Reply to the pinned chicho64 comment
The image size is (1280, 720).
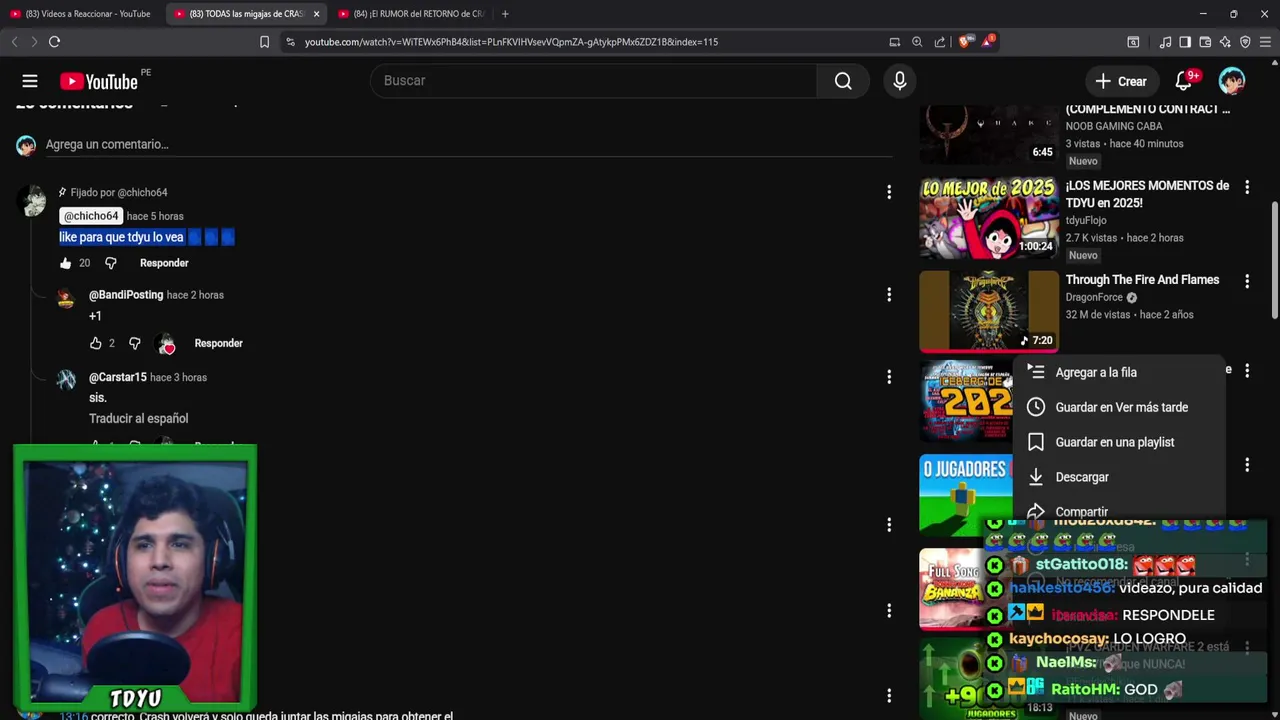tap(164, 263)
